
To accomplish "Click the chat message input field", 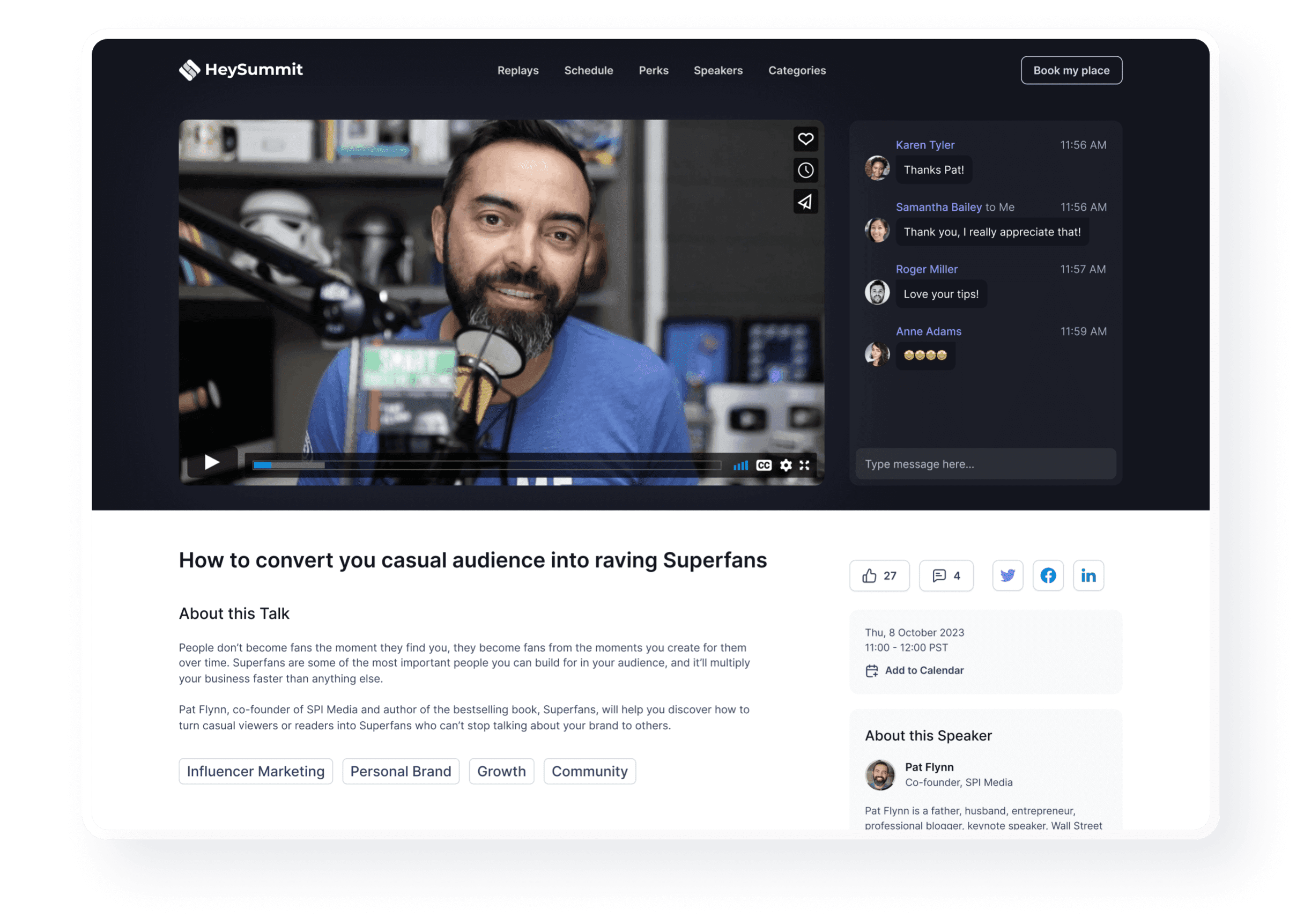I will pyautogui.click(x=986, y=464).
